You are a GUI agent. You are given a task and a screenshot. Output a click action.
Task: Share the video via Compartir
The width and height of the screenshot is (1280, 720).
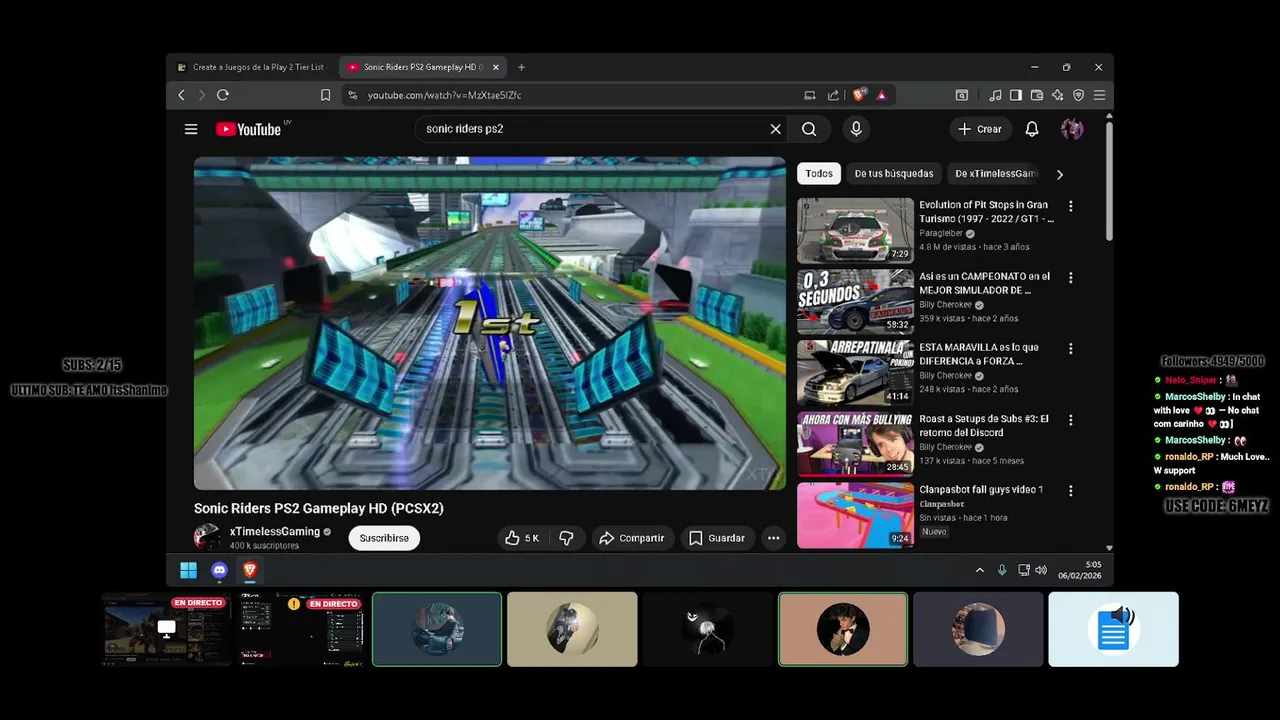coord(631,538)
